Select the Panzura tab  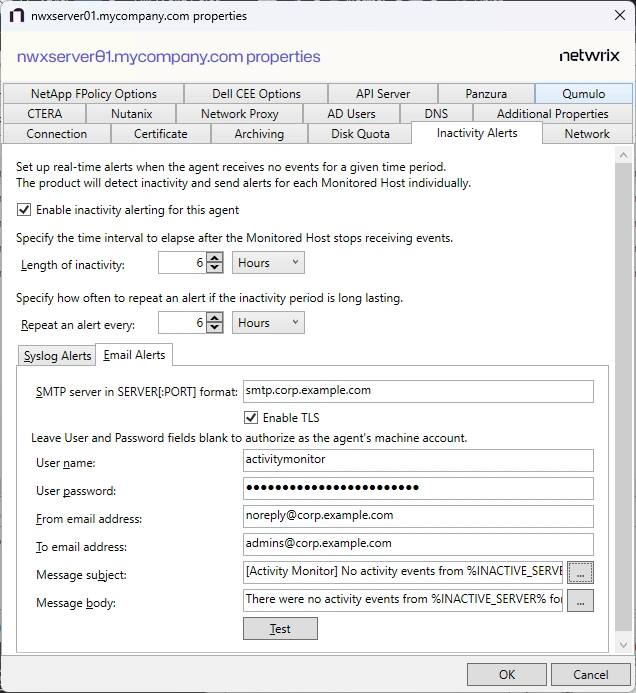pos(486,94)
